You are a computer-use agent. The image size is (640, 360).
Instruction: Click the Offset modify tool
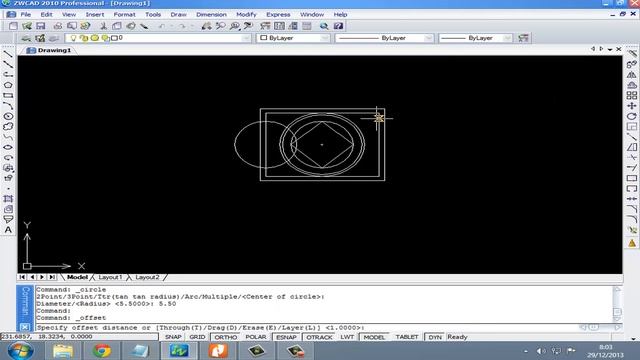(x=632, y=85)
